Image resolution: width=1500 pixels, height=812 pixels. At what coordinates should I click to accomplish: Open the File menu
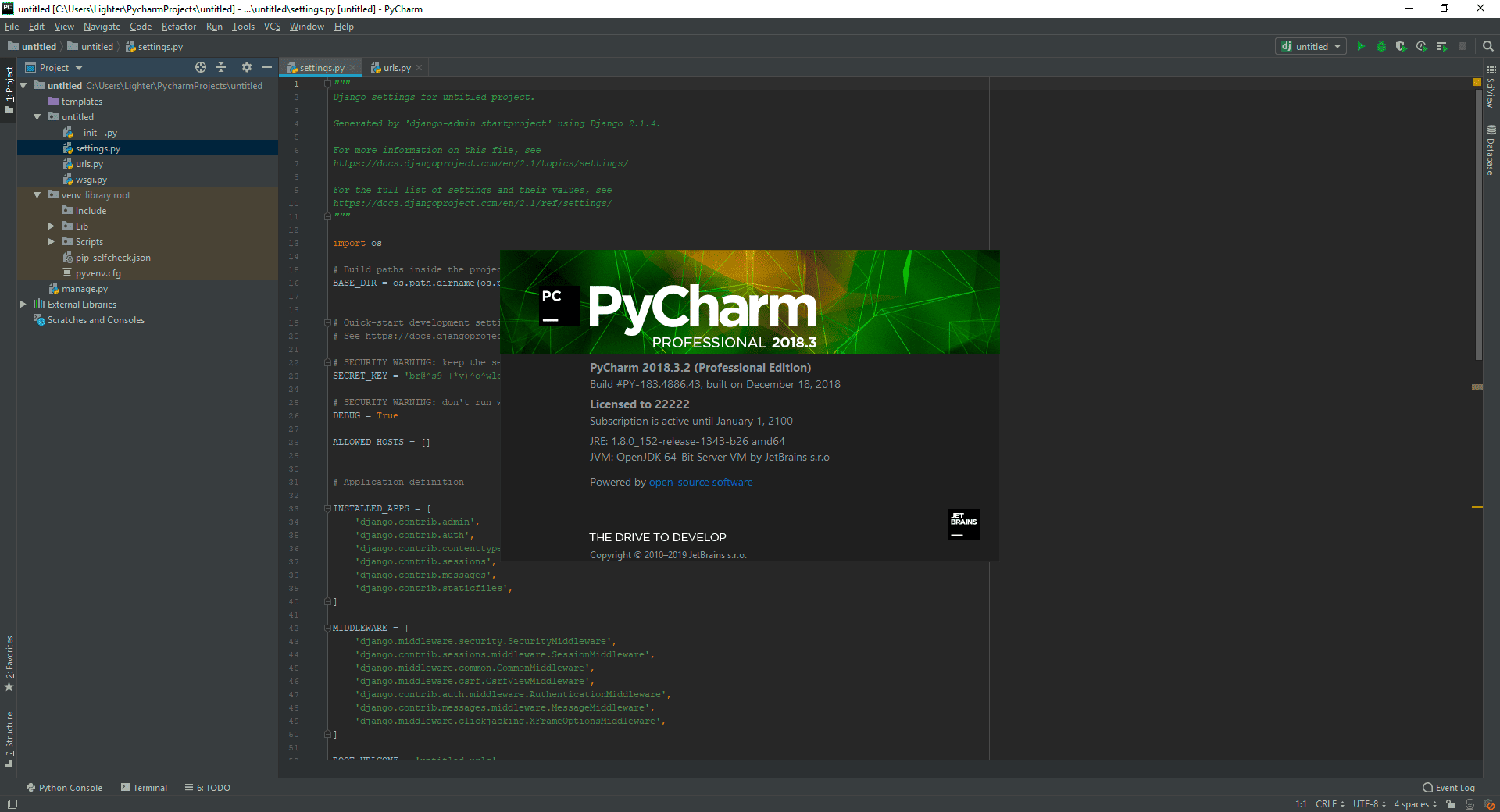click(x=12, y=27)
